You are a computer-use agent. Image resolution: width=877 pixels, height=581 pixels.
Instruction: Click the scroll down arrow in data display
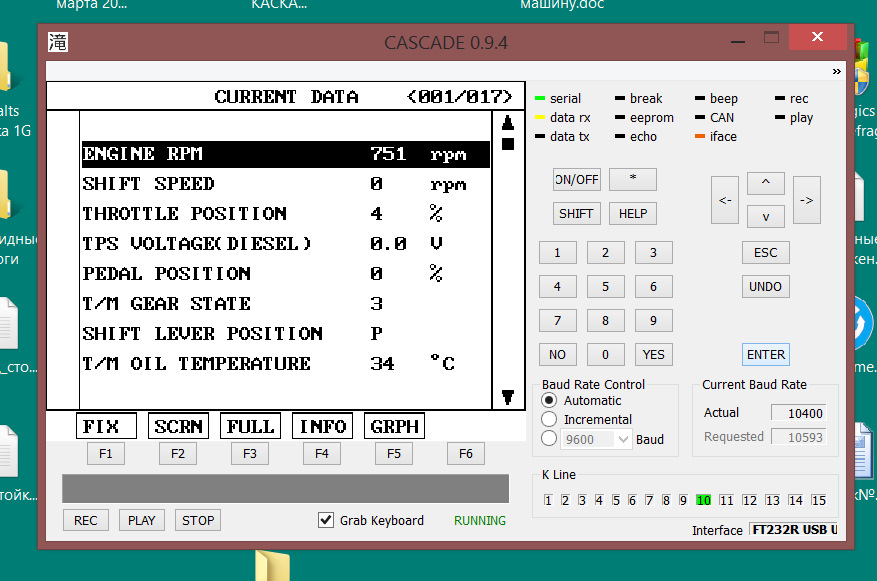(508, 397)
